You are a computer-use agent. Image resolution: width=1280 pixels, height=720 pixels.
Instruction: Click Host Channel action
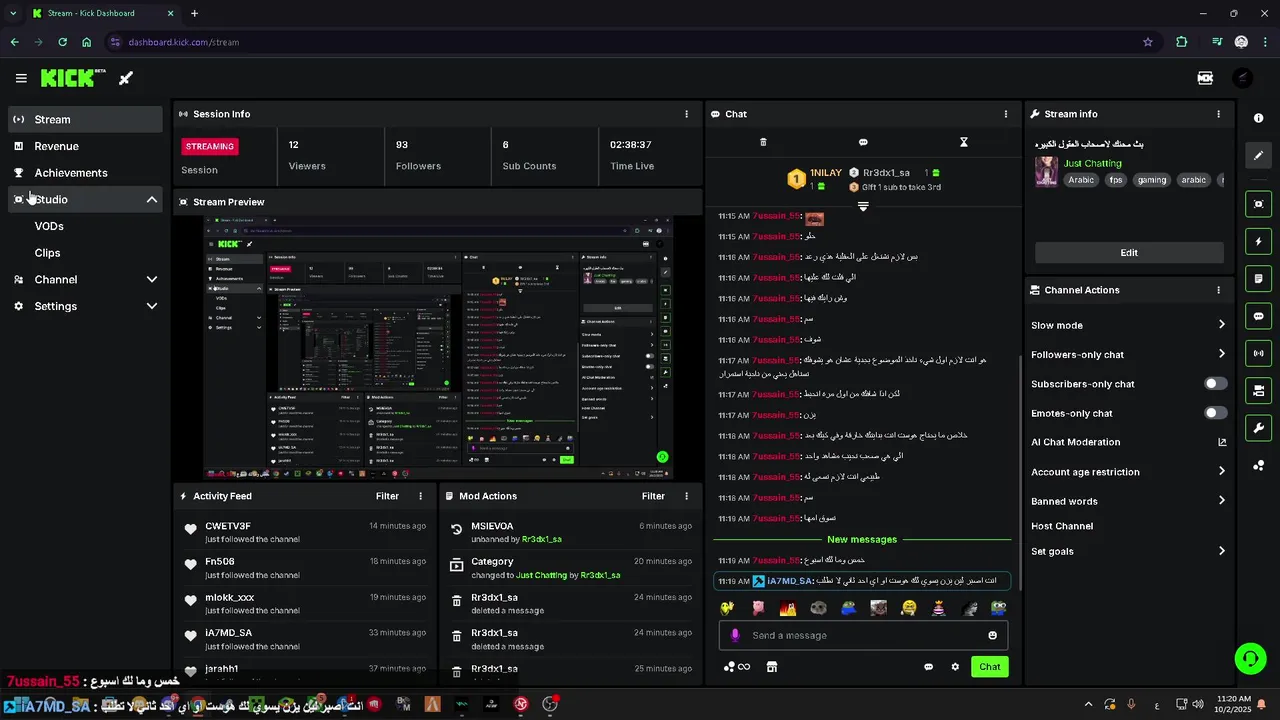pyautogui.click(x=1062, y=526)
